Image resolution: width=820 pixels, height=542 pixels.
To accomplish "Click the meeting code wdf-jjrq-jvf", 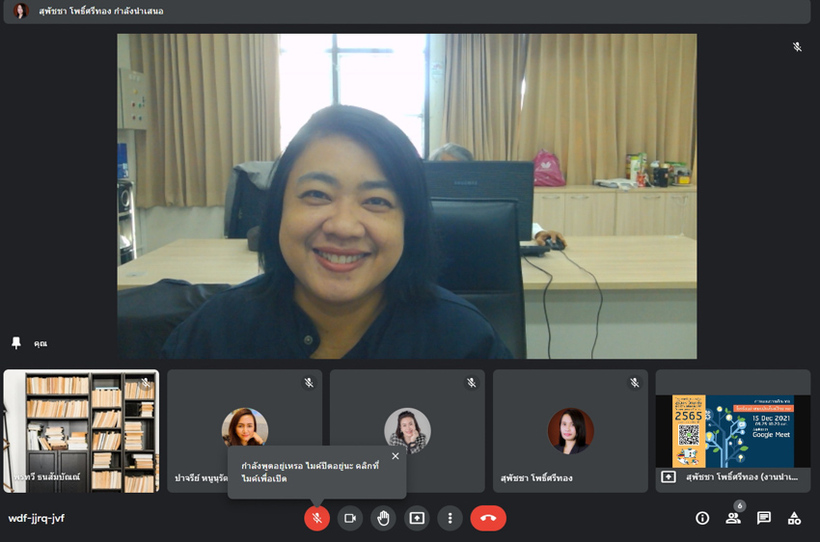I will [x=37, y=518].
